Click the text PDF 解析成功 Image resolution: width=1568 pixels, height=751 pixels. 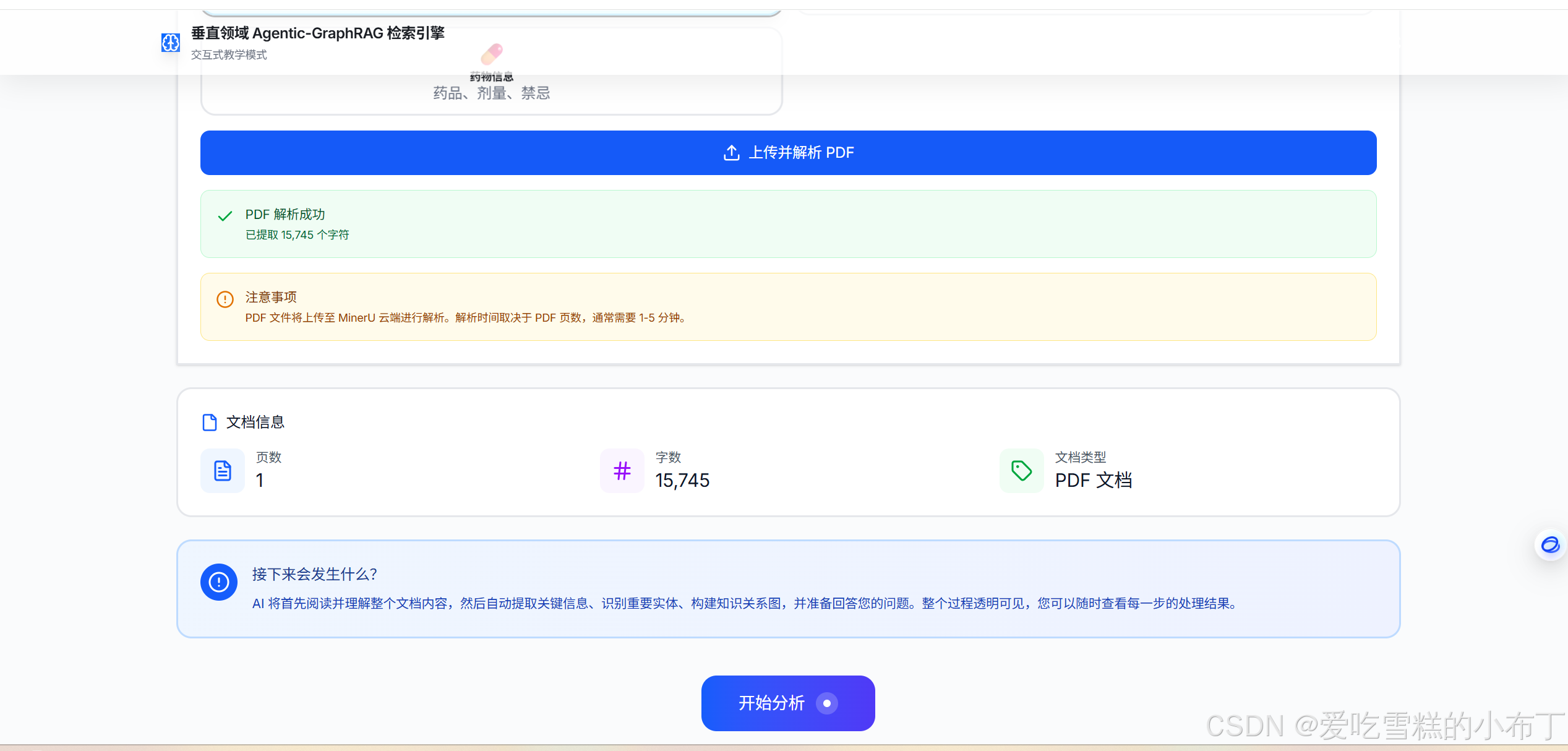(285, 215)
